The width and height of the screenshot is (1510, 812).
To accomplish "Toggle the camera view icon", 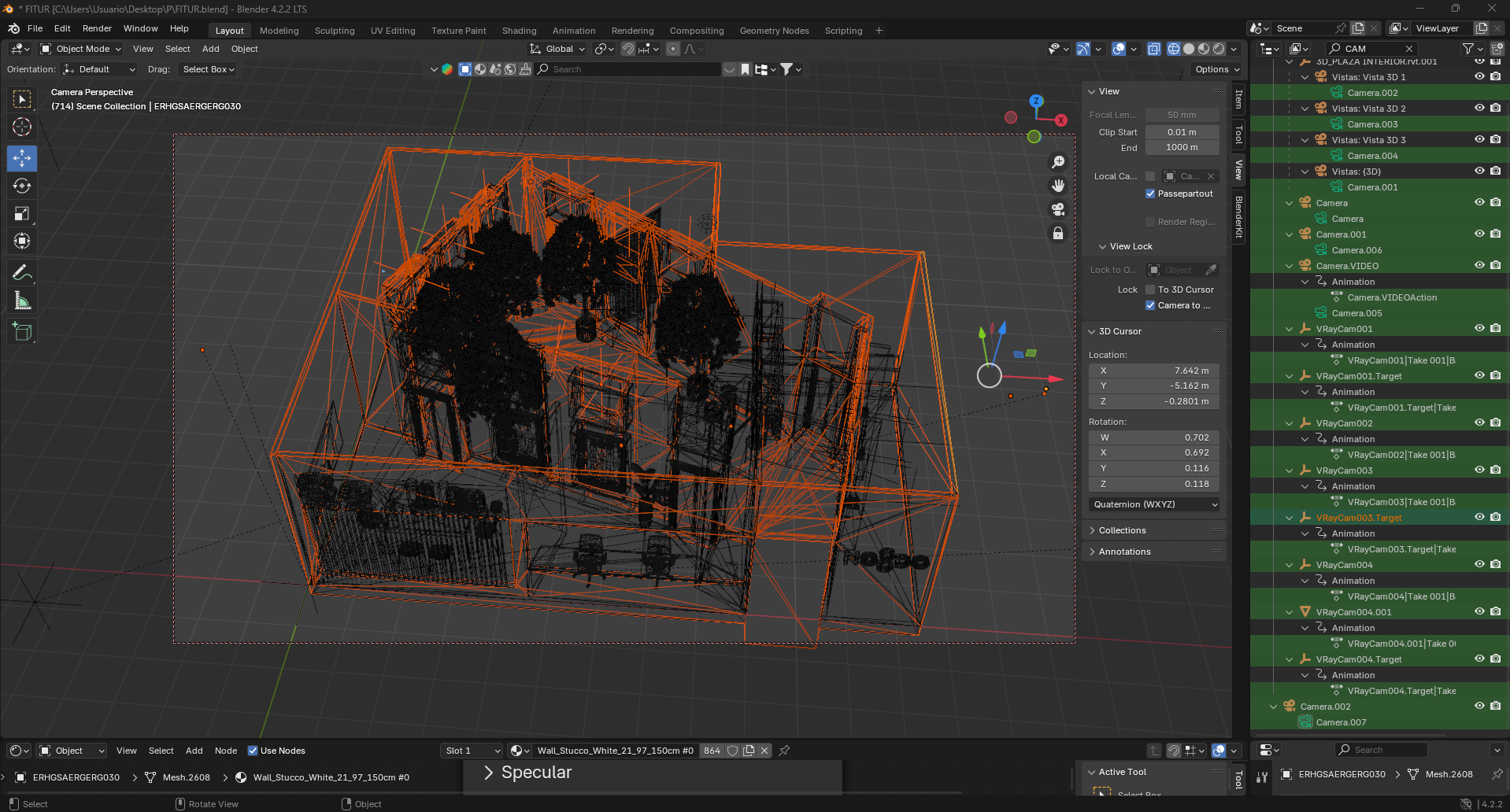I will pyautogui.click(x=1058, y=209).
